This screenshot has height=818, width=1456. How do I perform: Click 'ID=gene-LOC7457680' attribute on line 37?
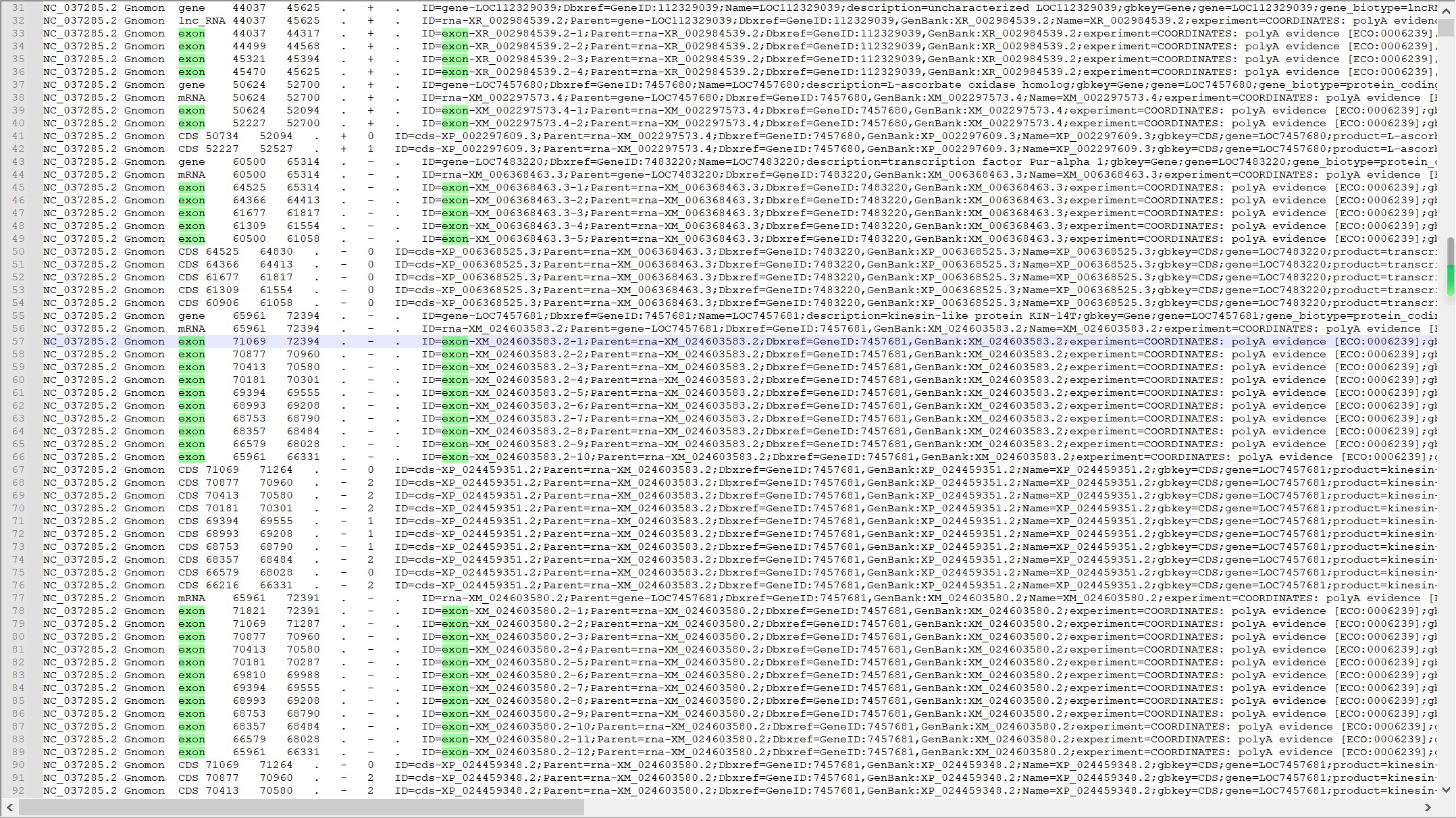(x=484, y=84)
